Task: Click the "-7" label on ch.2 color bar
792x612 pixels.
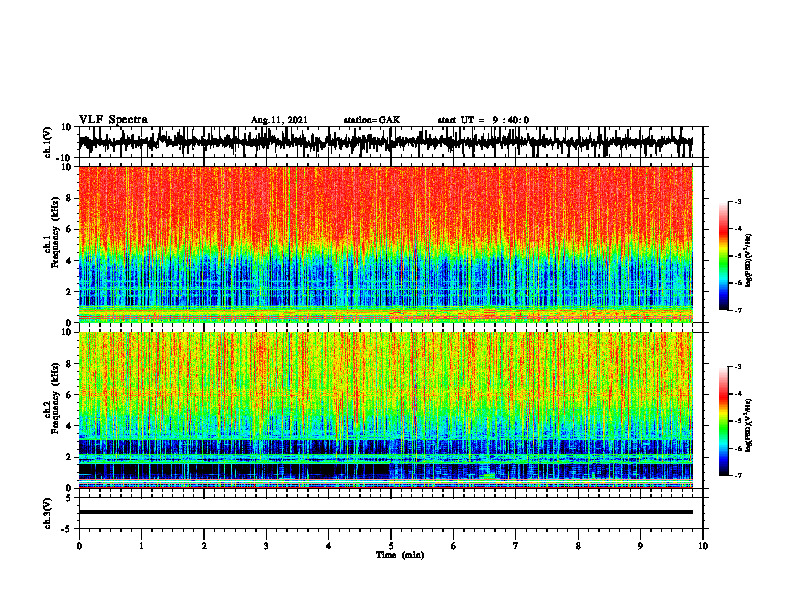Action: pos(738,475)
